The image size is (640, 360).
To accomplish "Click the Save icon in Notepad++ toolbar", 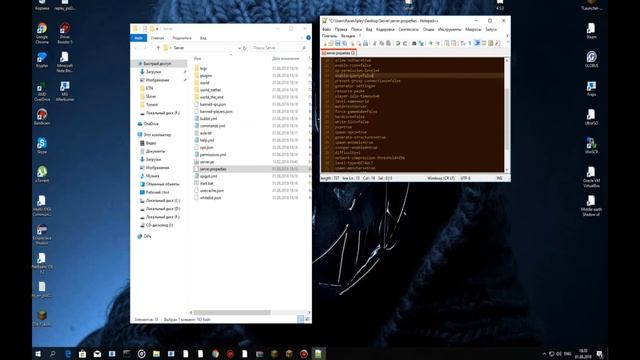I will [x=338, y=43].
